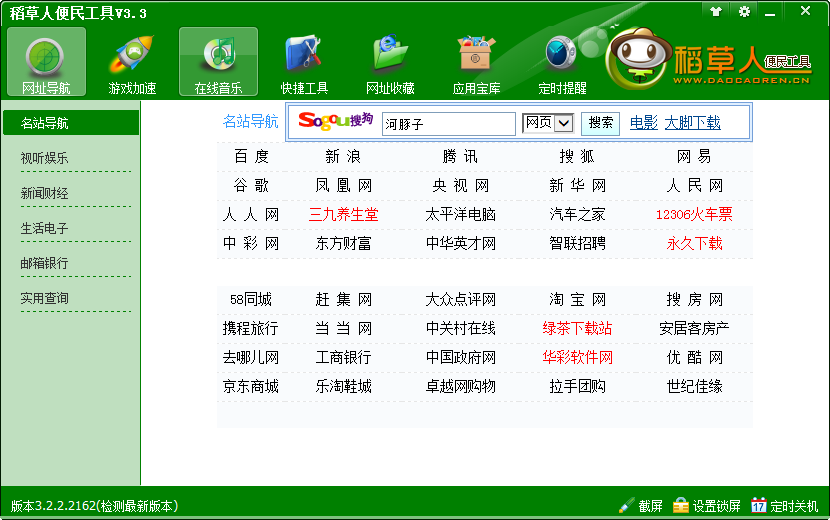Image resolution: width=830 pixels, height=520 pixels.
Task: Open 腾讯 site link
Action: 460,156
